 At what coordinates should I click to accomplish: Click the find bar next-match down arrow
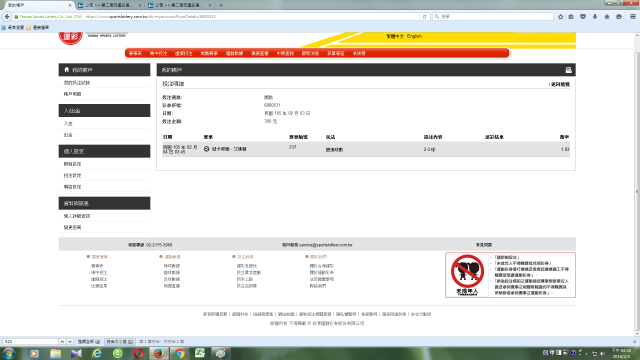(x=70, y=341)
